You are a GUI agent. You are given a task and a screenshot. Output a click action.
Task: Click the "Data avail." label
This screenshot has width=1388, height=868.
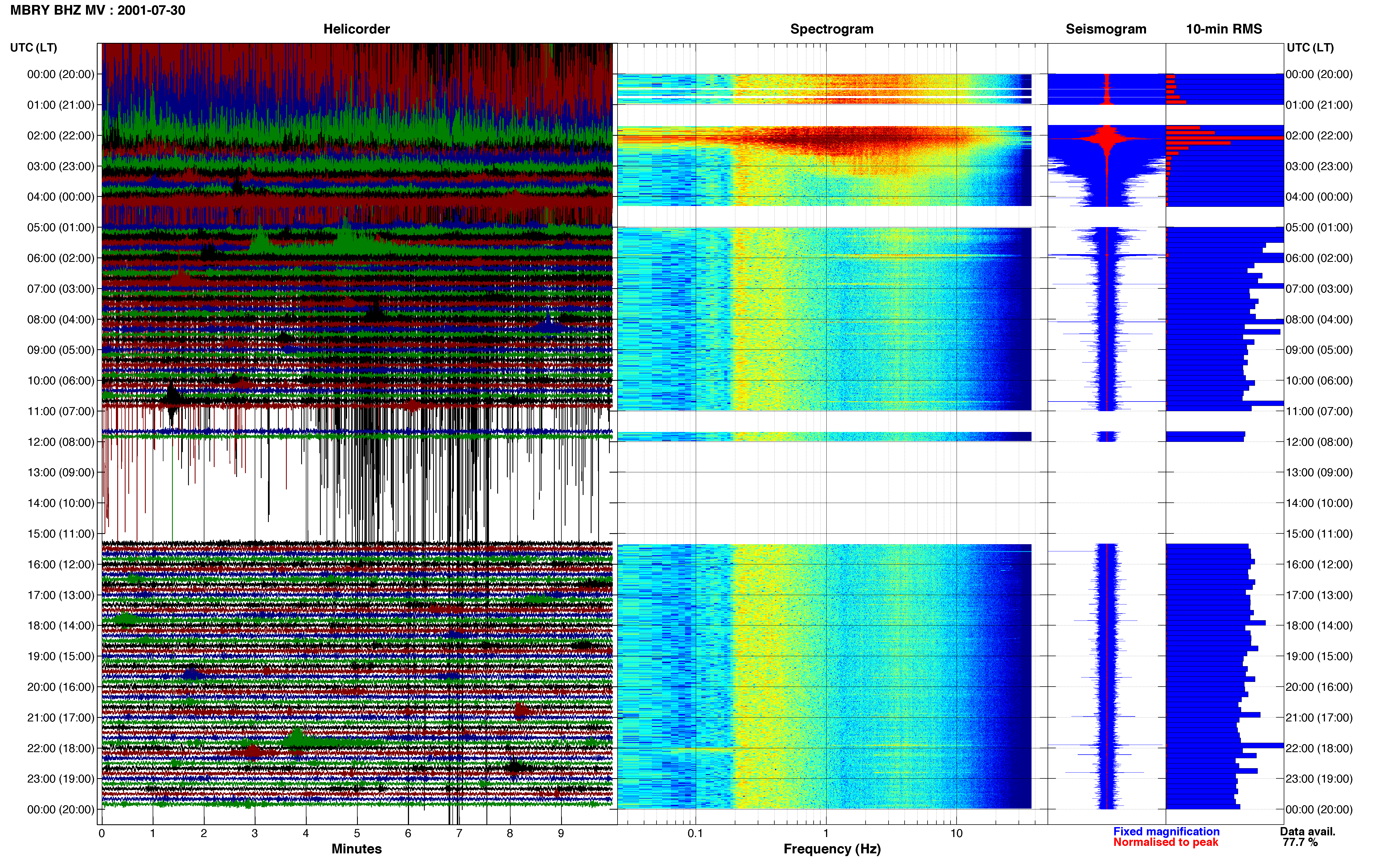pos(1308,831)
